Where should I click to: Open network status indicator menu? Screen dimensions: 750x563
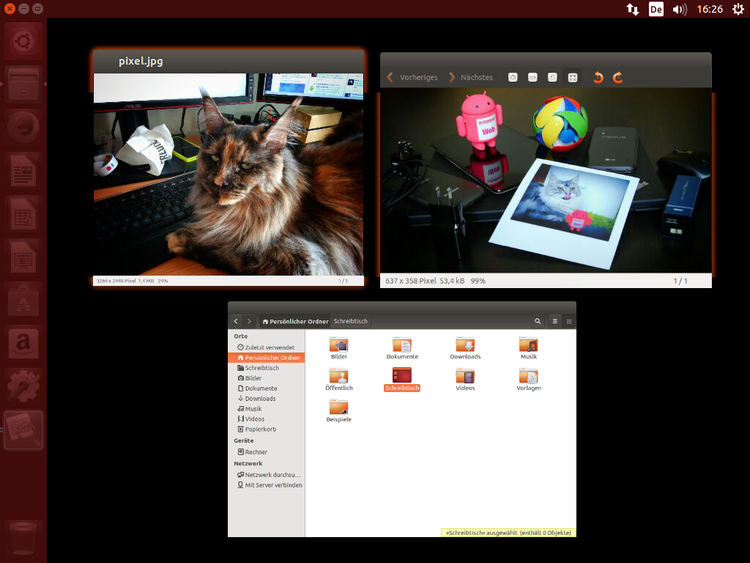pos(632,9)
